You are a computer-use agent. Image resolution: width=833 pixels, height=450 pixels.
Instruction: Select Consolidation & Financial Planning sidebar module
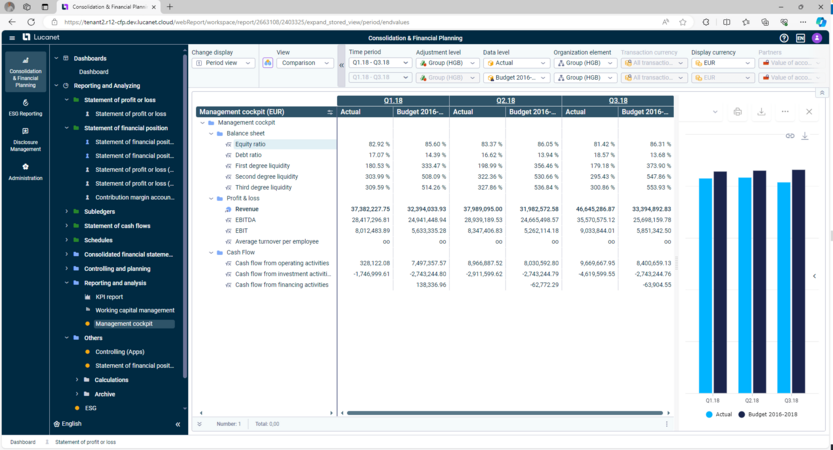tap(26, 72)
